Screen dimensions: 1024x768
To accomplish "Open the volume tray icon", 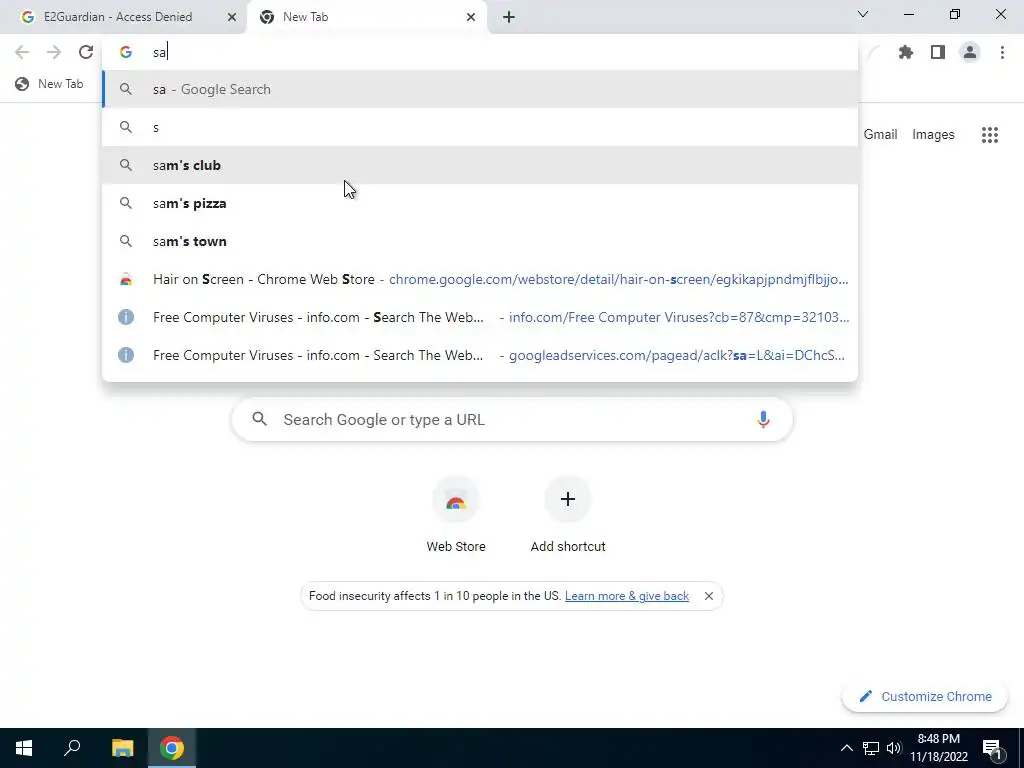I will tap(894, 748).
